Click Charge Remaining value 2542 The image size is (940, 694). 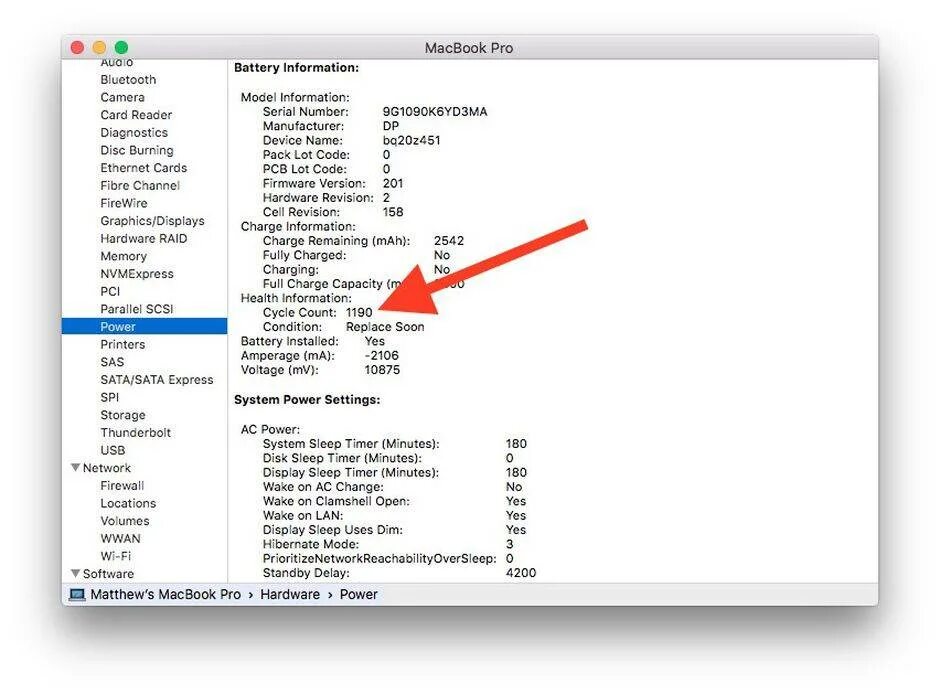pyautogui.click(x=449, y=240)
